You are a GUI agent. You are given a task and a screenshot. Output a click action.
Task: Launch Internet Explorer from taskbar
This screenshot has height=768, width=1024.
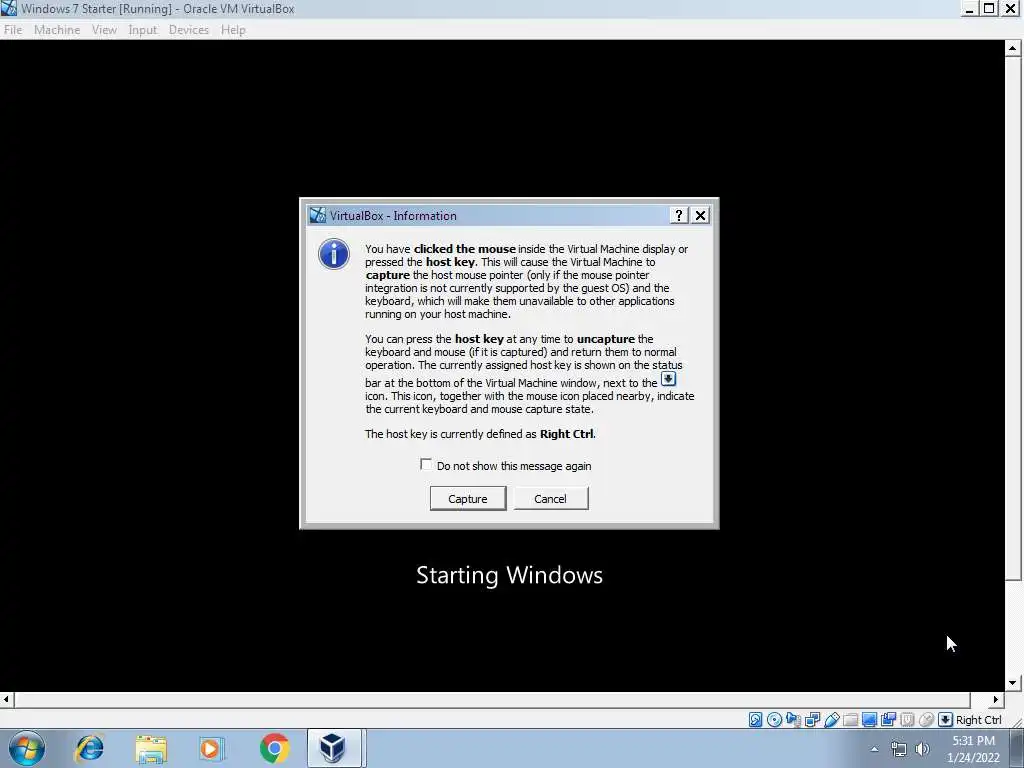coord(89,748)
